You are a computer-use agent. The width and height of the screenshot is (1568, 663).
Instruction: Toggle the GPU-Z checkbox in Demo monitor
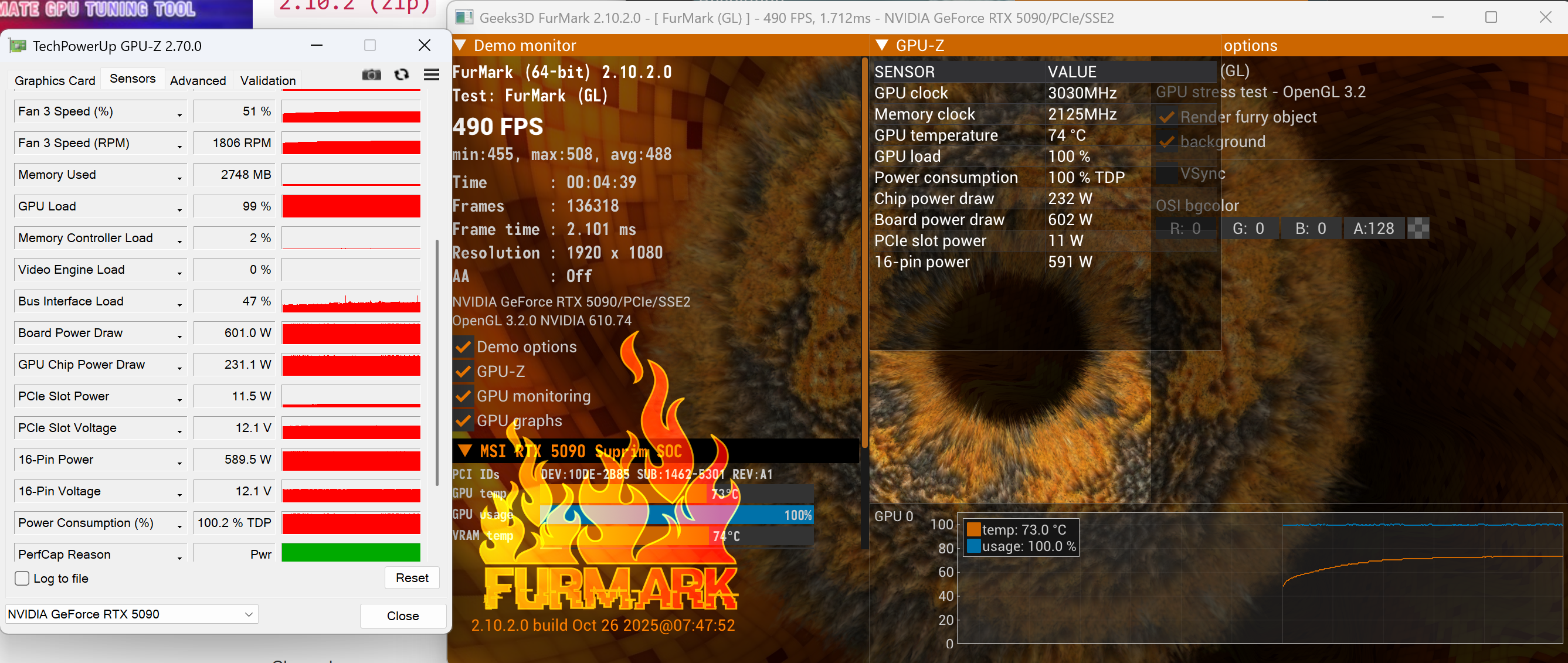tap(463, 371)
